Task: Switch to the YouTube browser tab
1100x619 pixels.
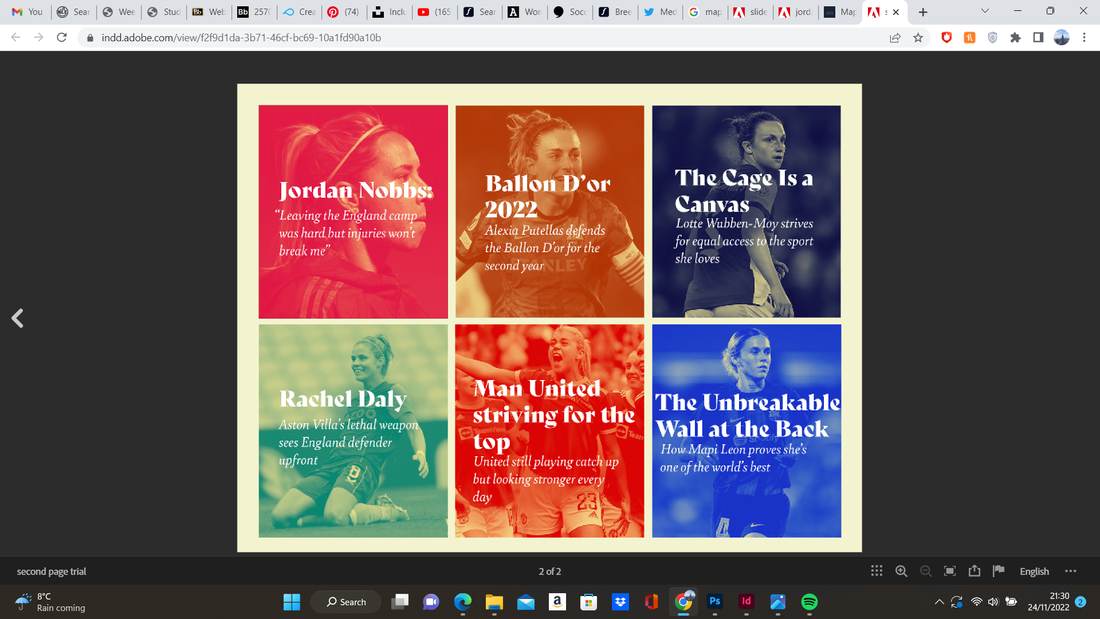Action: pyautogui.click(x=434, y=12)
